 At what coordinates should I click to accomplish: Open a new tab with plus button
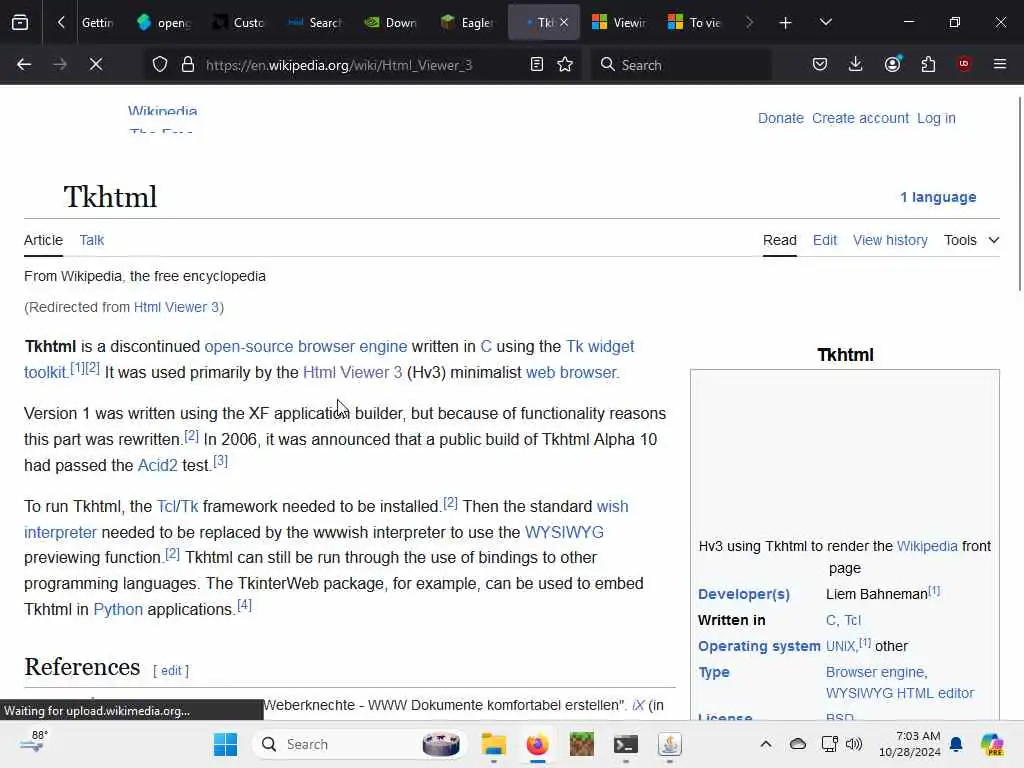click(x=785, y=23)
